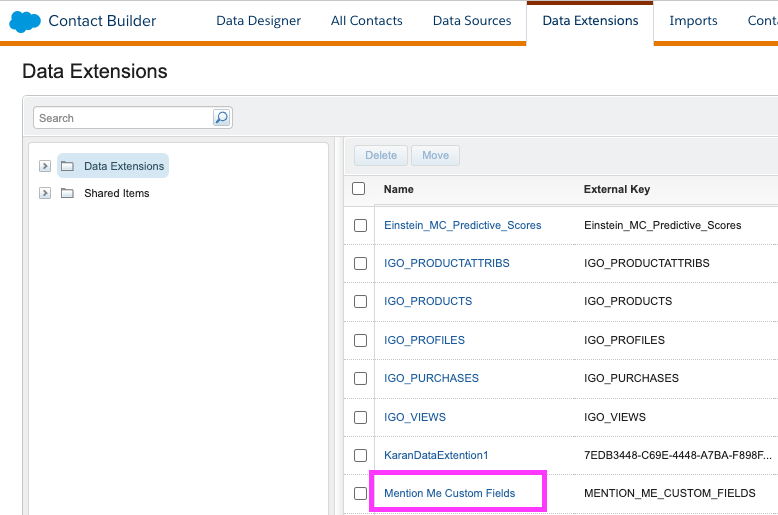Click the Shared Items folder icon
Screen dimensions: 778x515
[x=67, y=193]
